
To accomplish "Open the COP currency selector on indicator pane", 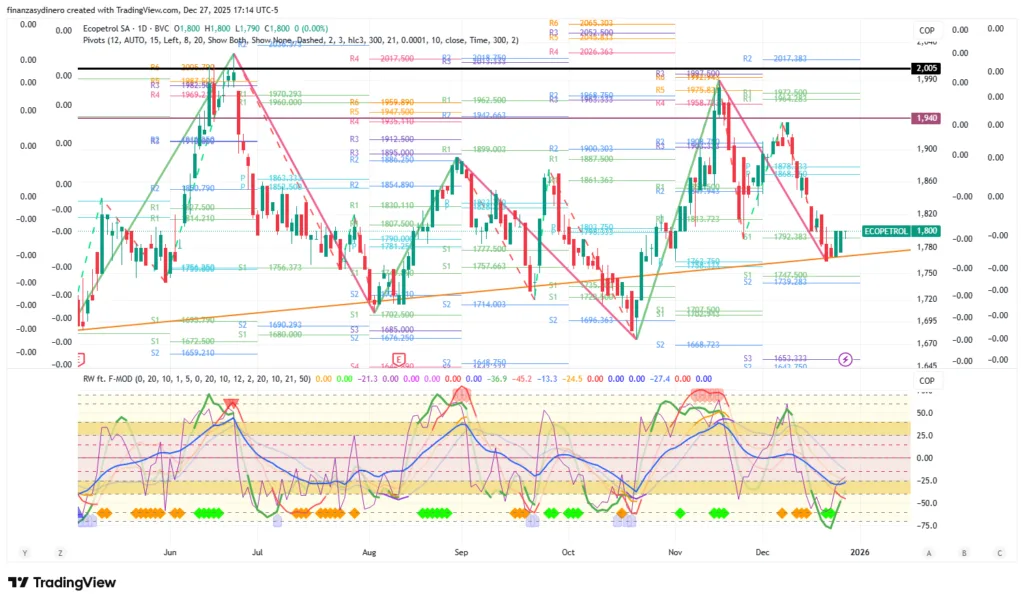I will tap(926, 381).
